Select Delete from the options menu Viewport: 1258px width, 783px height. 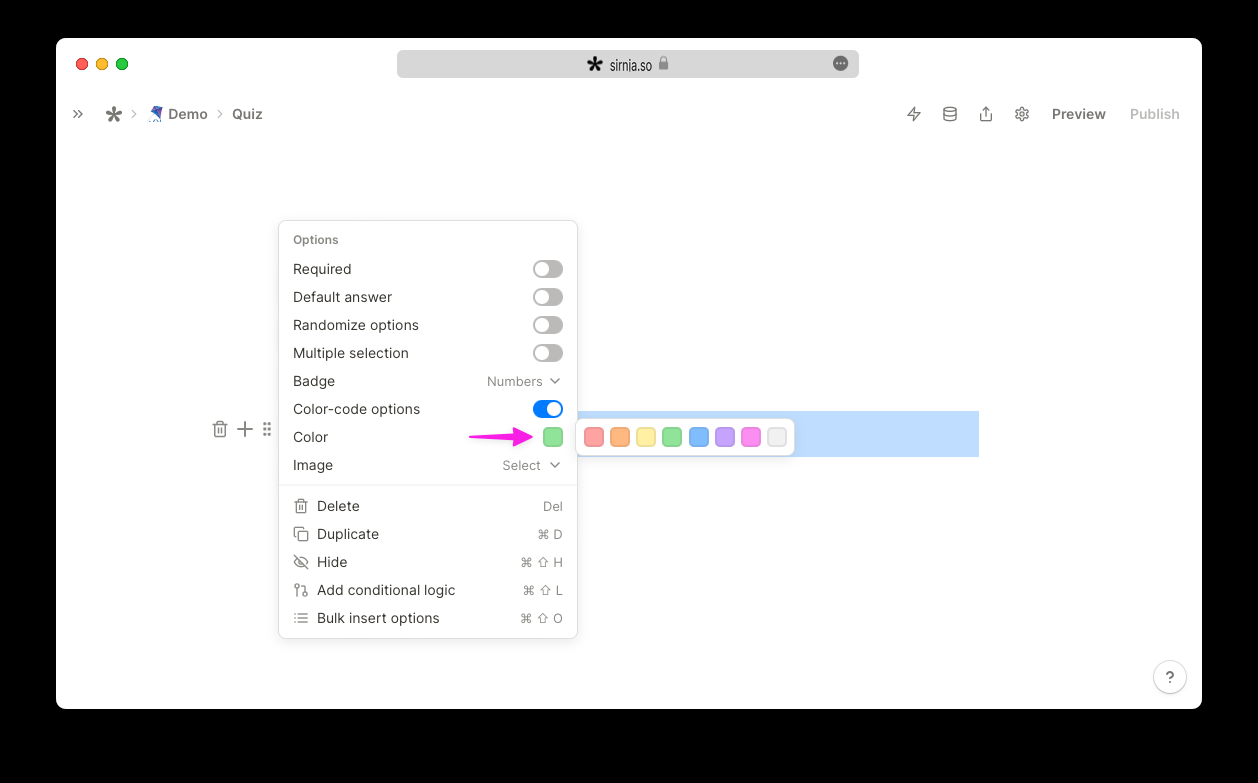(x=428, y=506)
